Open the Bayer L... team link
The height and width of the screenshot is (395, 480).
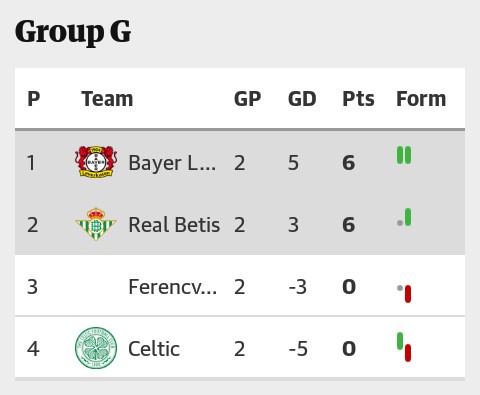pos(172,163)
